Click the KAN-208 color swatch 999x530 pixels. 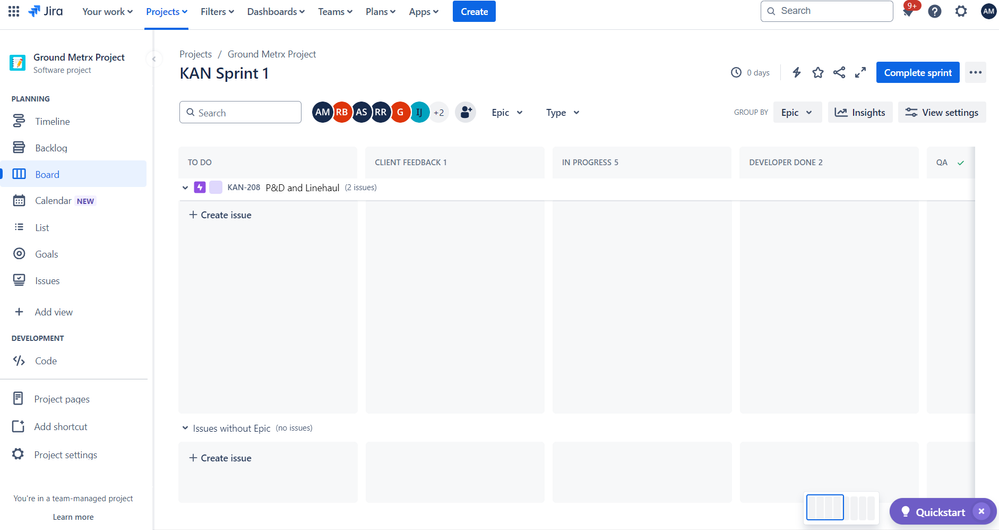(216, 187)
